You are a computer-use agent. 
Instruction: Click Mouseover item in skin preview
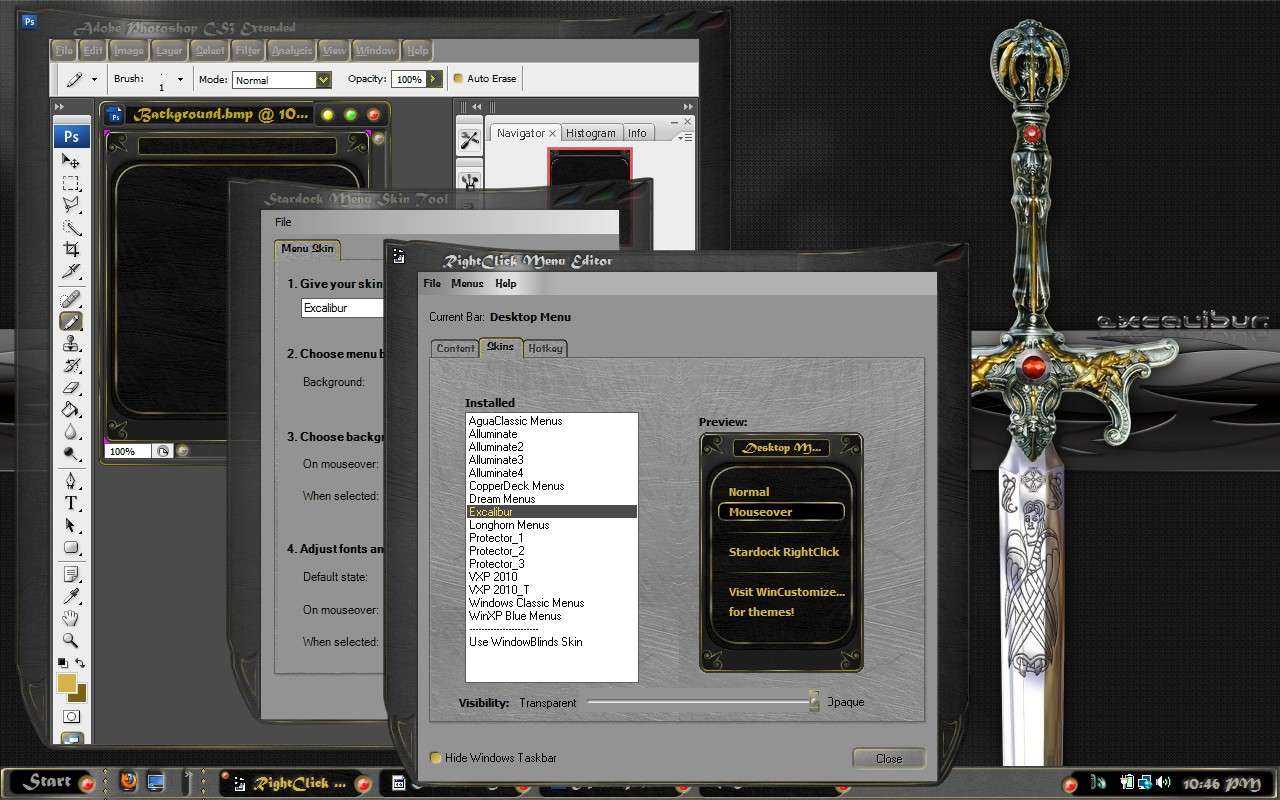(781, 512)
